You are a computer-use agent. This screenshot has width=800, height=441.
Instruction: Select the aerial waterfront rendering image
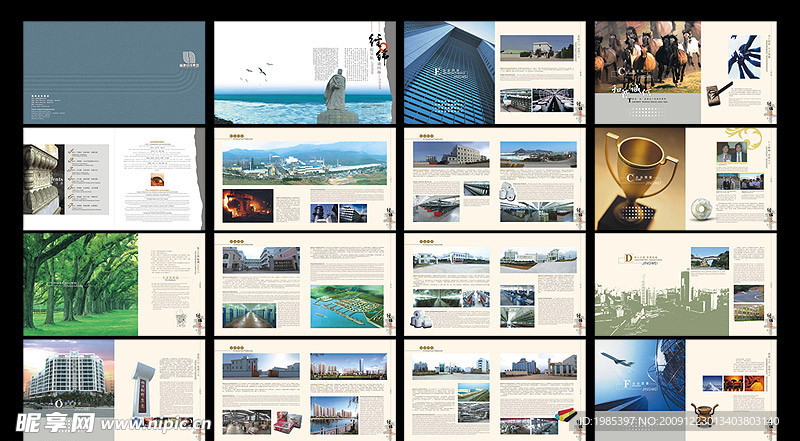tap(347, 306)
